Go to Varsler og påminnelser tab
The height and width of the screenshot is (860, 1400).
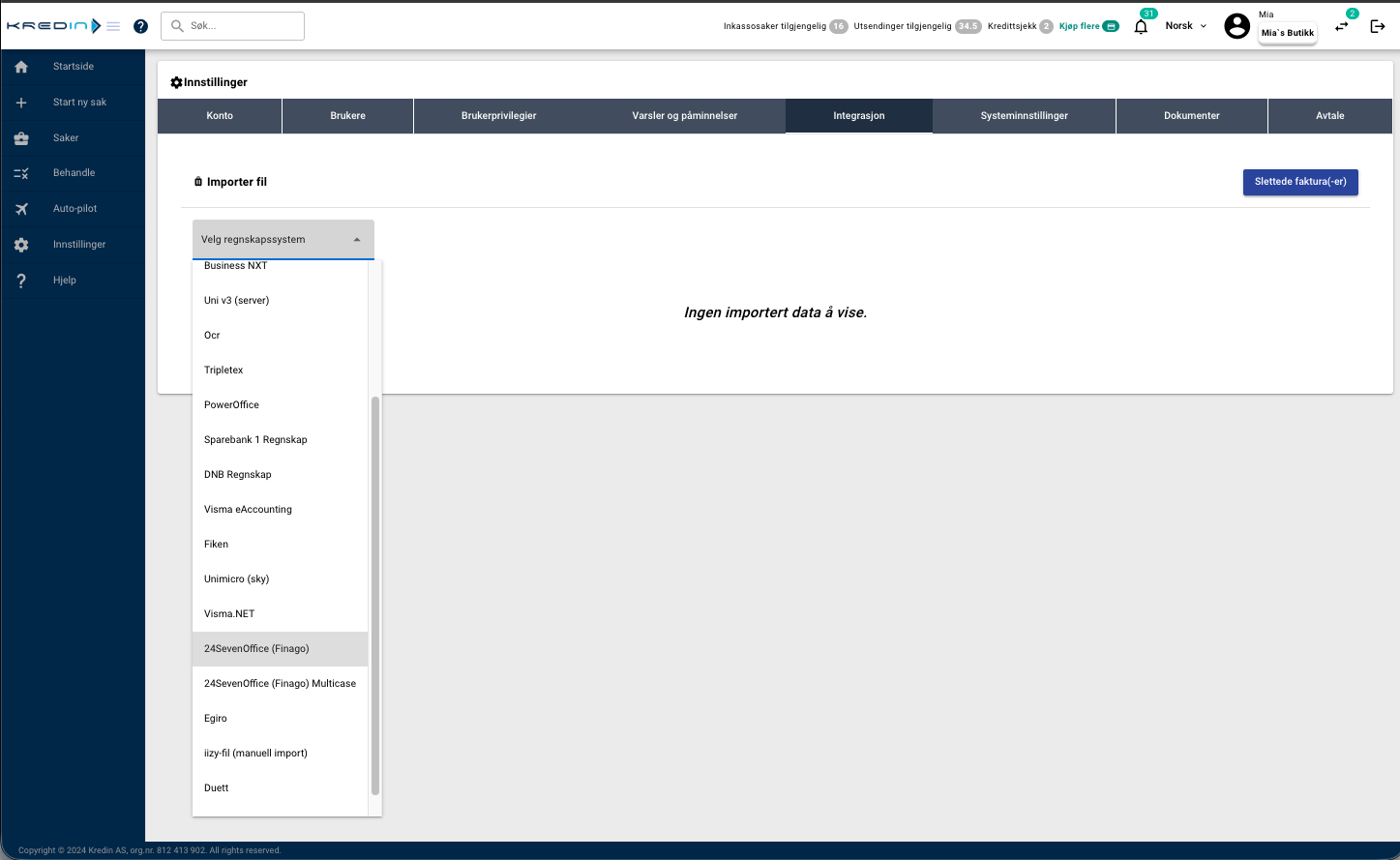coord(685,116)
